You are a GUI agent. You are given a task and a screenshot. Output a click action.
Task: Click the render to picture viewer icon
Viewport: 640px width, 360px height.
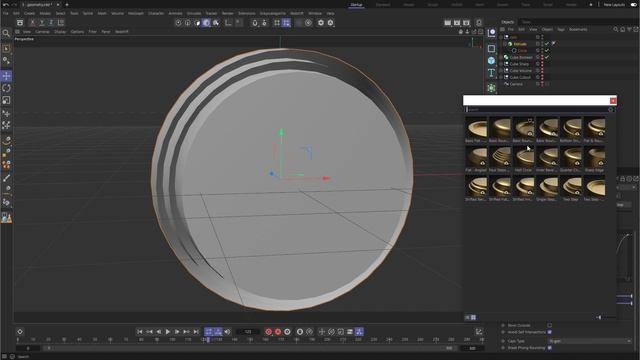[x=457, y=23]
